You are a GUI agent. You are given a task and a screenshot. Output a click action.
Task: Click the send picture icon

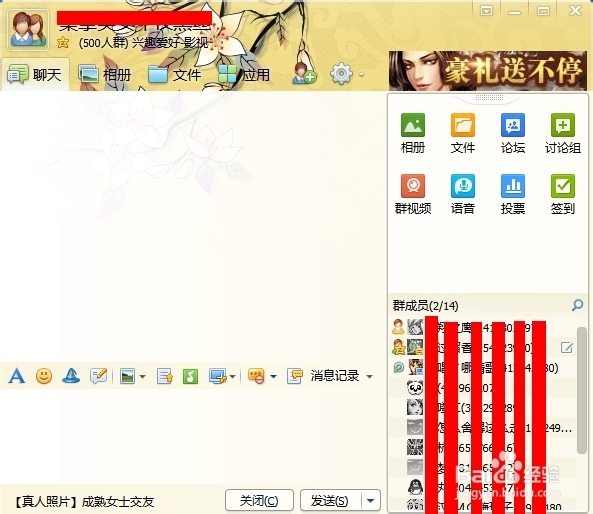[127, 376]
